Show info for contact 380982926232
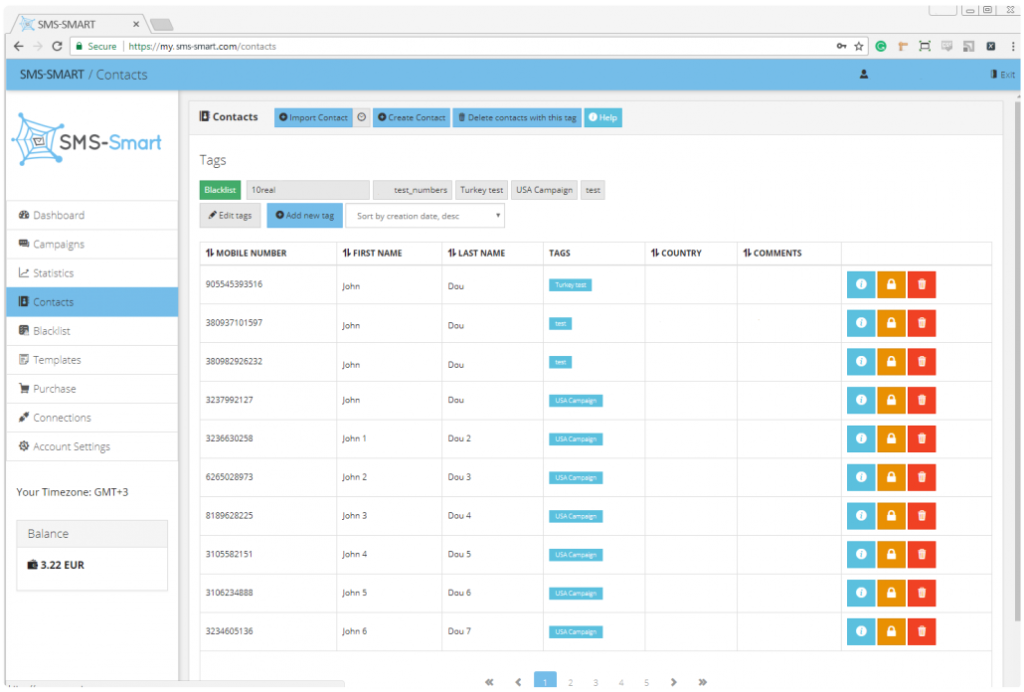This screenshot has width=1024, height=692. tap(861, 362)
